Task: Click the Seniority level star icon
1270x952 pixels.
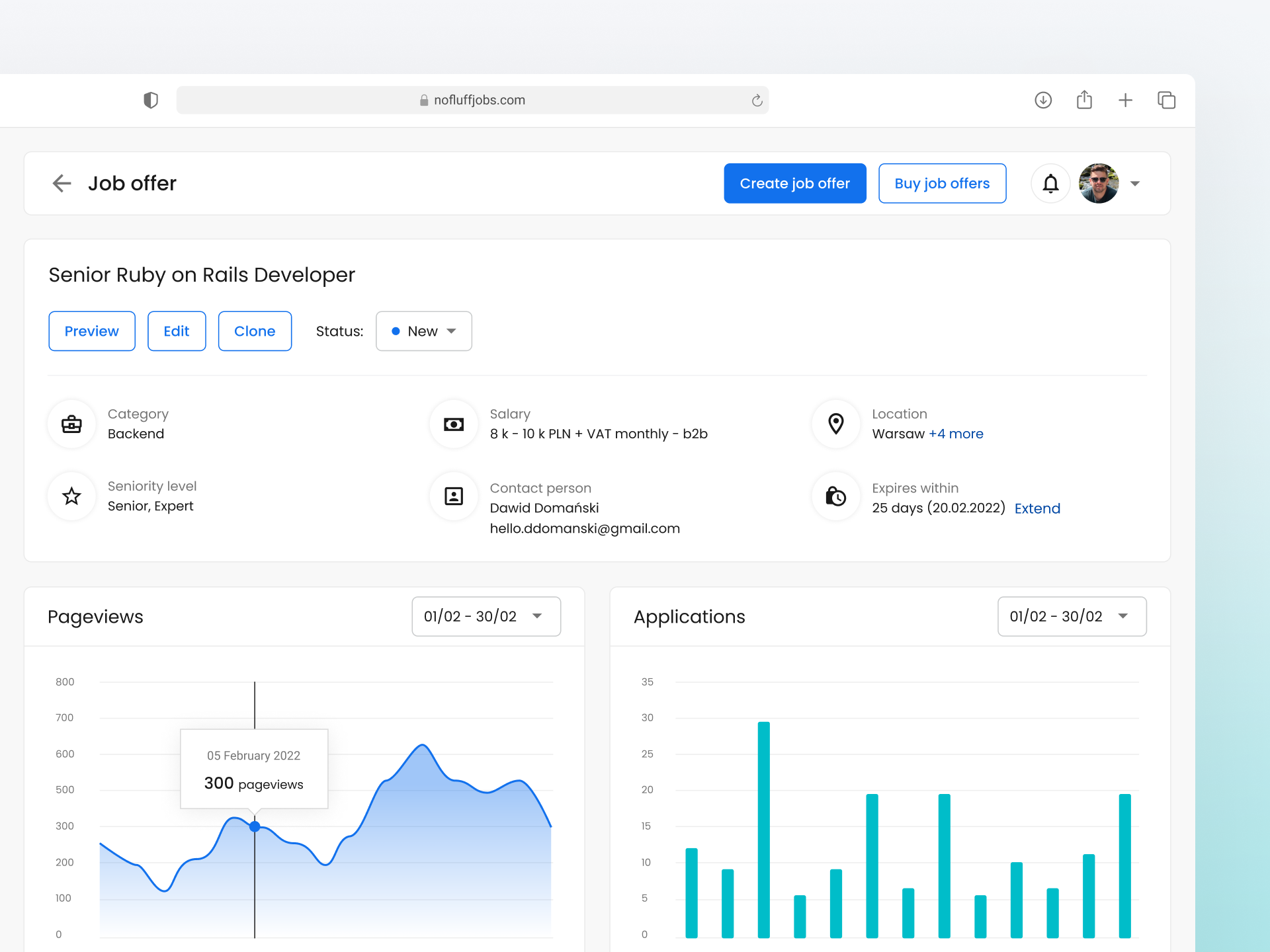Action: [71, 496]
